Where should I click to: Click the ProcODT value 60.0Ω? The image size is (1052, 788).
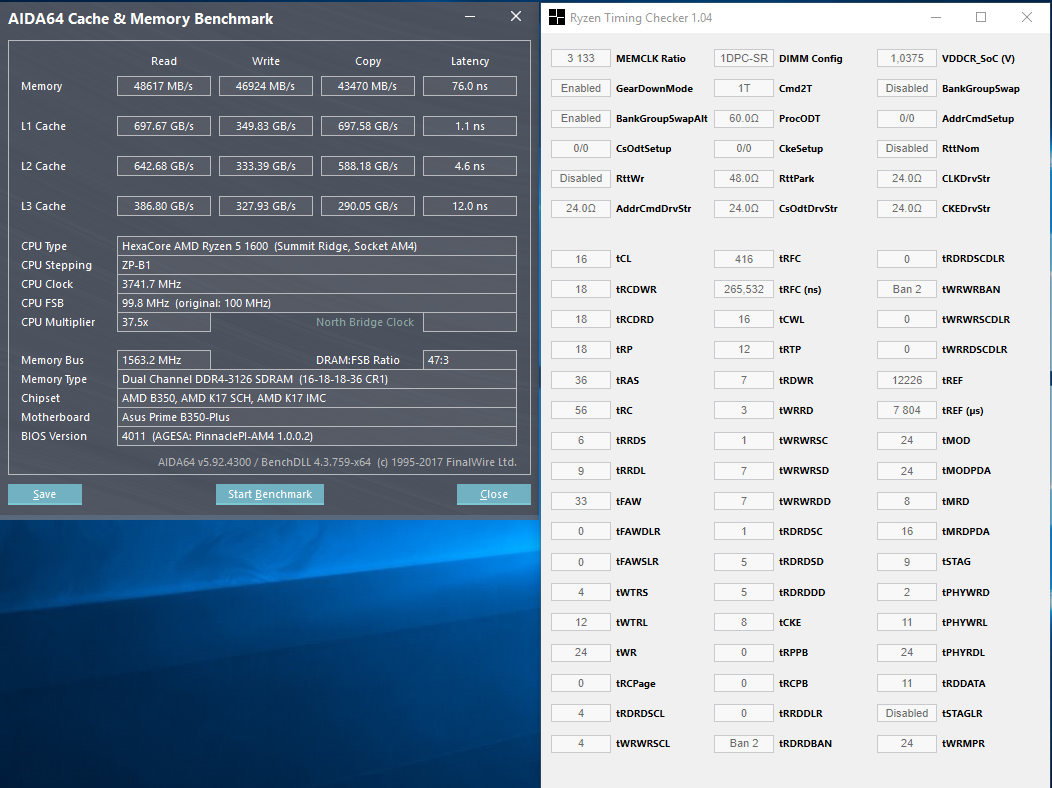click(x=743, y=119)
